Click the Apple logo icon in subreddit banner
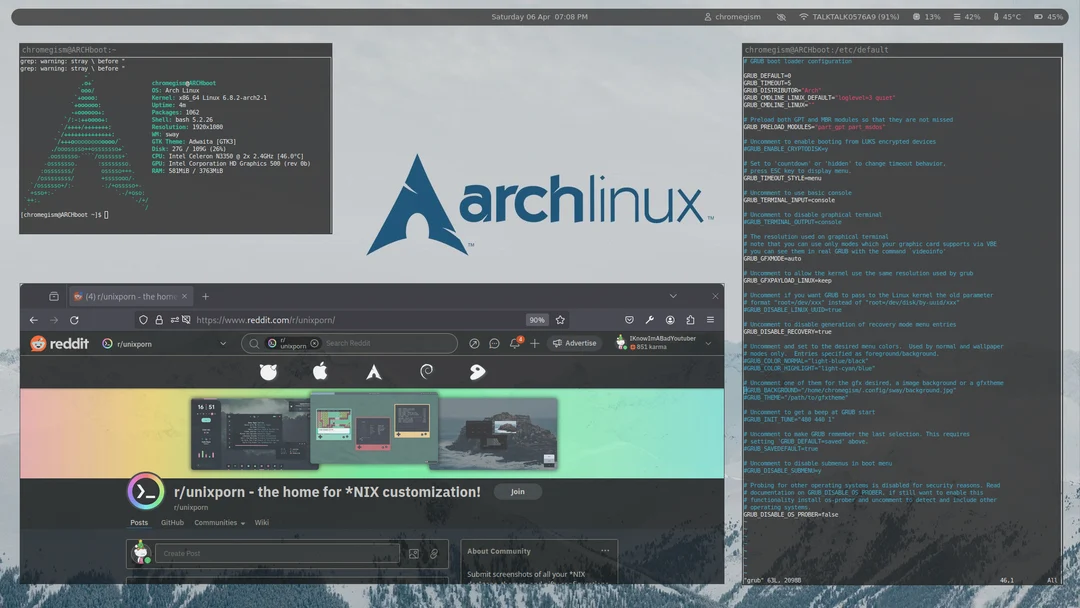The height and width of the screenshot is (608, 1080). (320, 372)
